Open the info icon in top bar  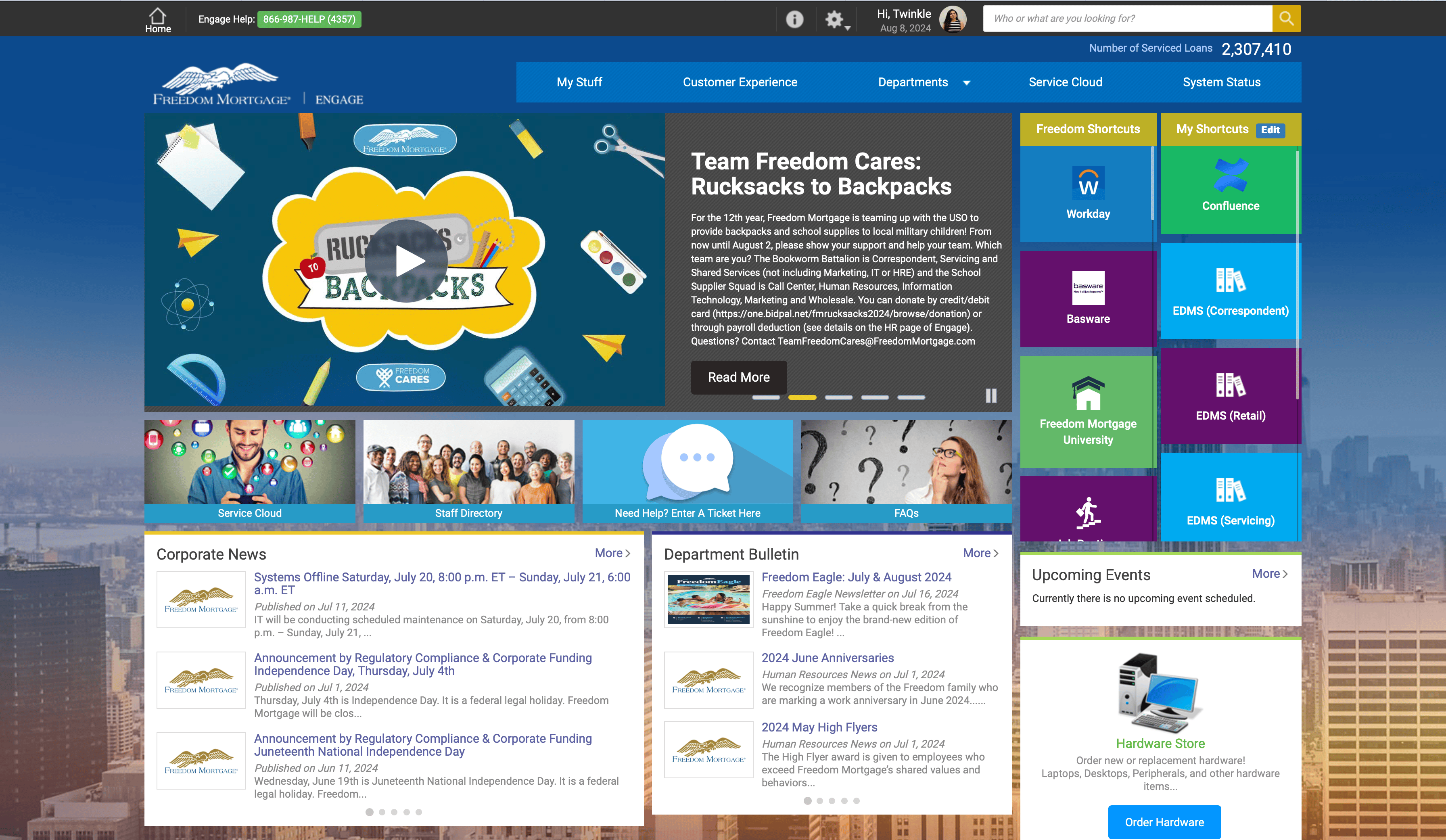(794, 19)
